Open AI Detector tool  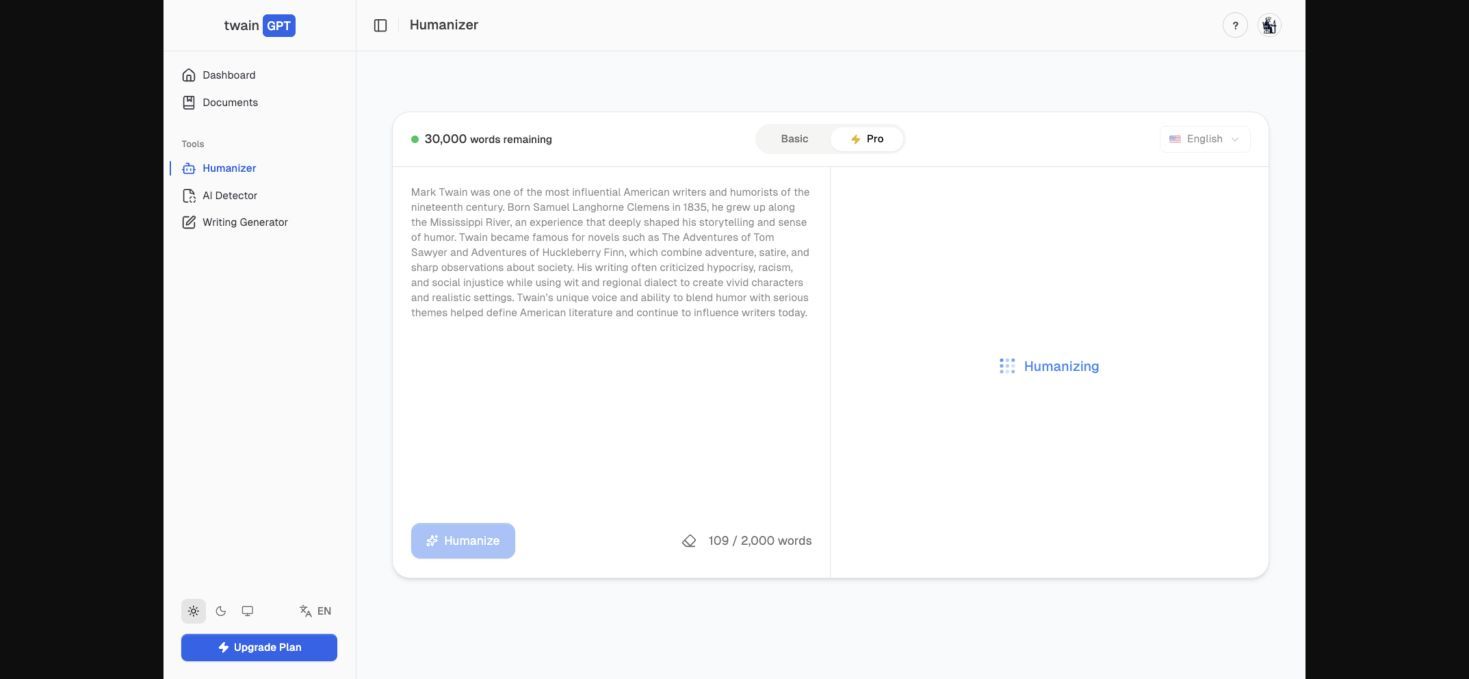coord(220,196)
